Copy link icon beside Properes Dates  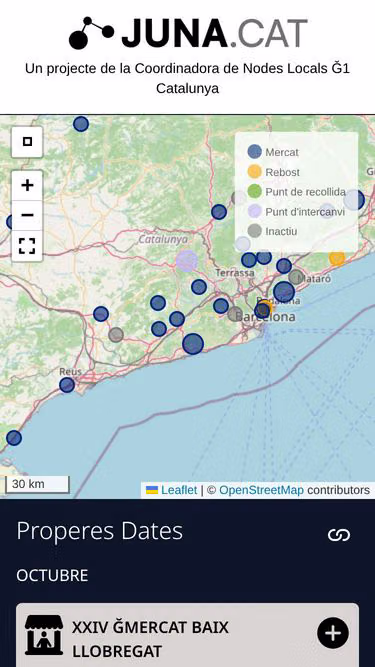(x=339, y=535)
